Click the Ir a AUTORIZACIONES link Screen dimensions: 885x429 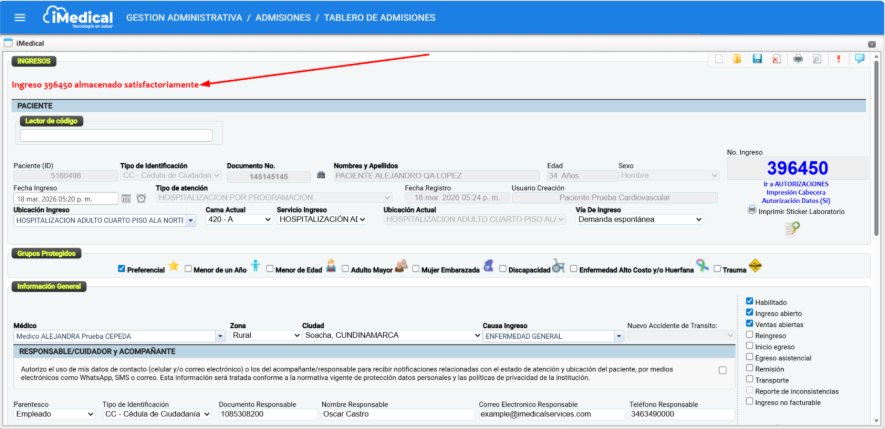[x=797, y=184]
